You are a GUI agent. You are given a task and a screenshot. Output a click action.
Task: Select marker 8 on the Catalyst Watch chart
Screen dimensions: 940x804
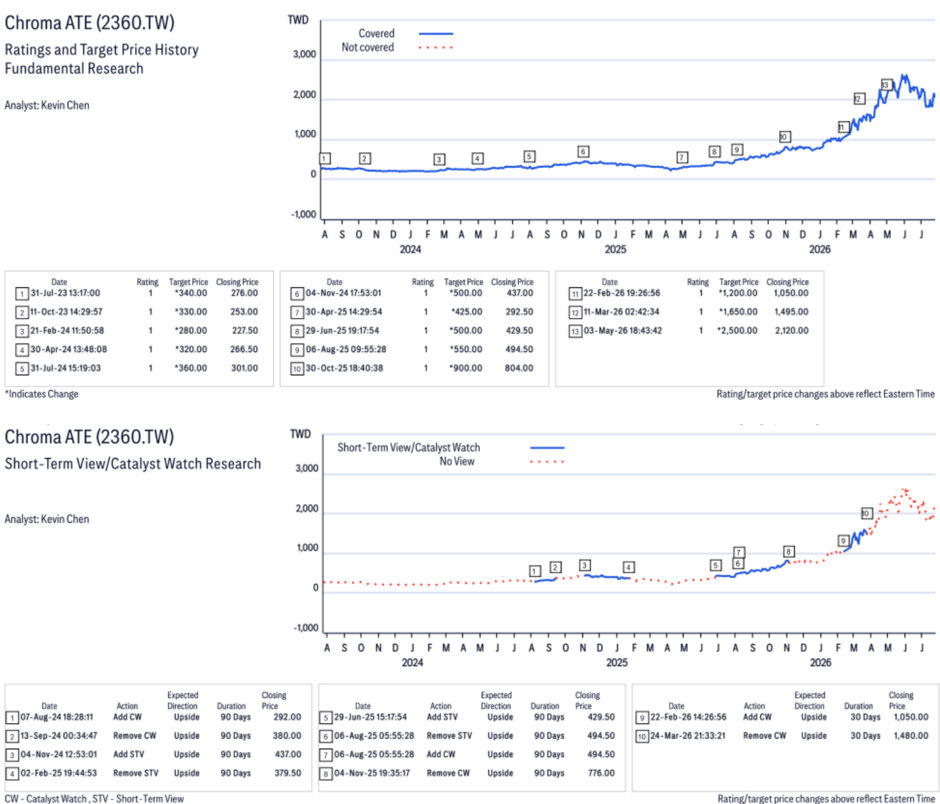tap(789, 552)
